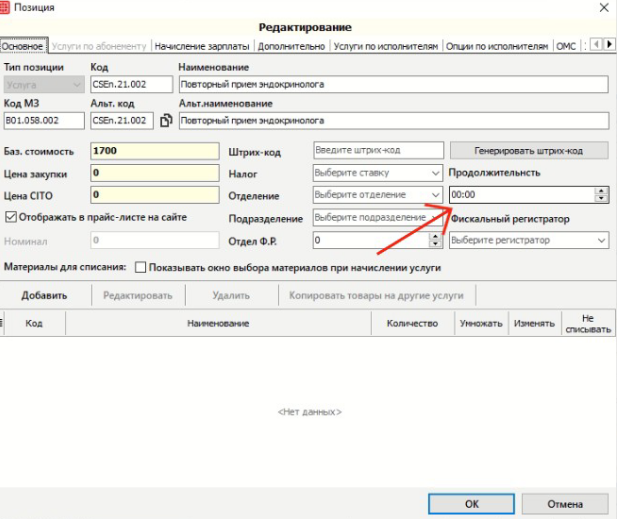Click the Код field with CSEn.21.002
617x519 pixels.
click(x=131, y=85)
